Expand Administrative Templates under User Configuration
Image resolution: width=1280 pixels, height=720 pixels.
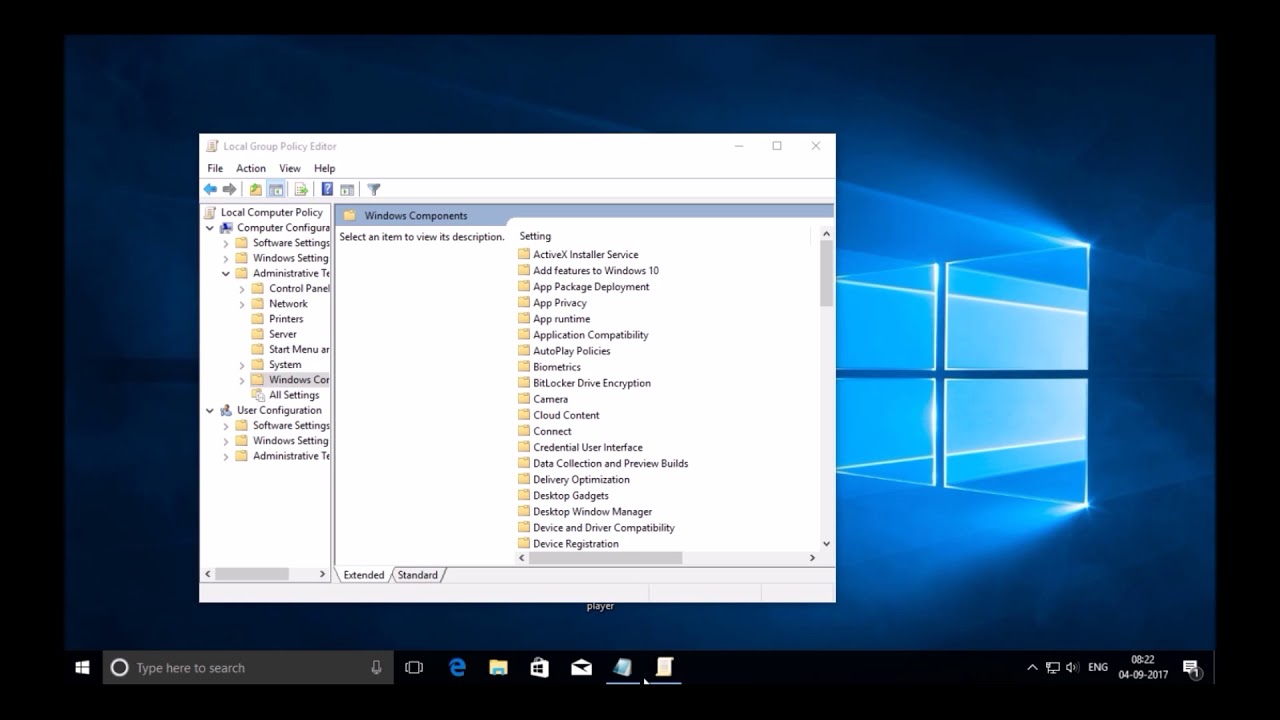coord(226,456)
